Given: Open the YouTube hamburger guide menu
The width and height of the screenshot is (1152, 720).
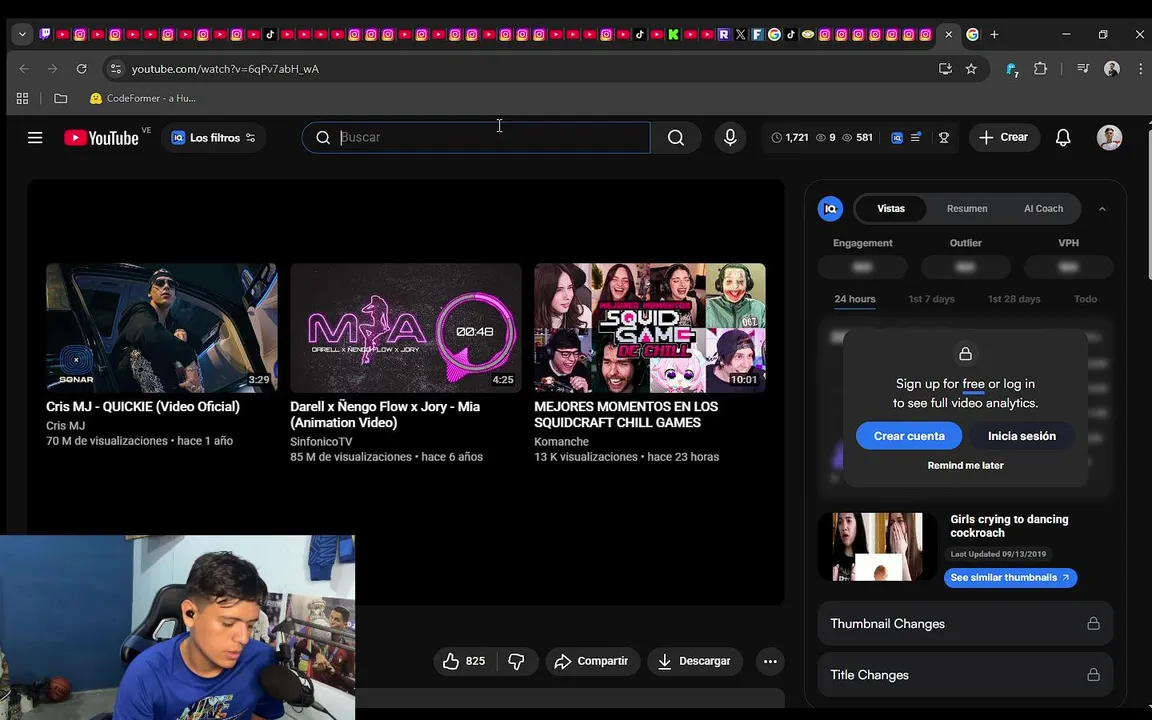Looking at the screenshot, I should coord(35,137).
